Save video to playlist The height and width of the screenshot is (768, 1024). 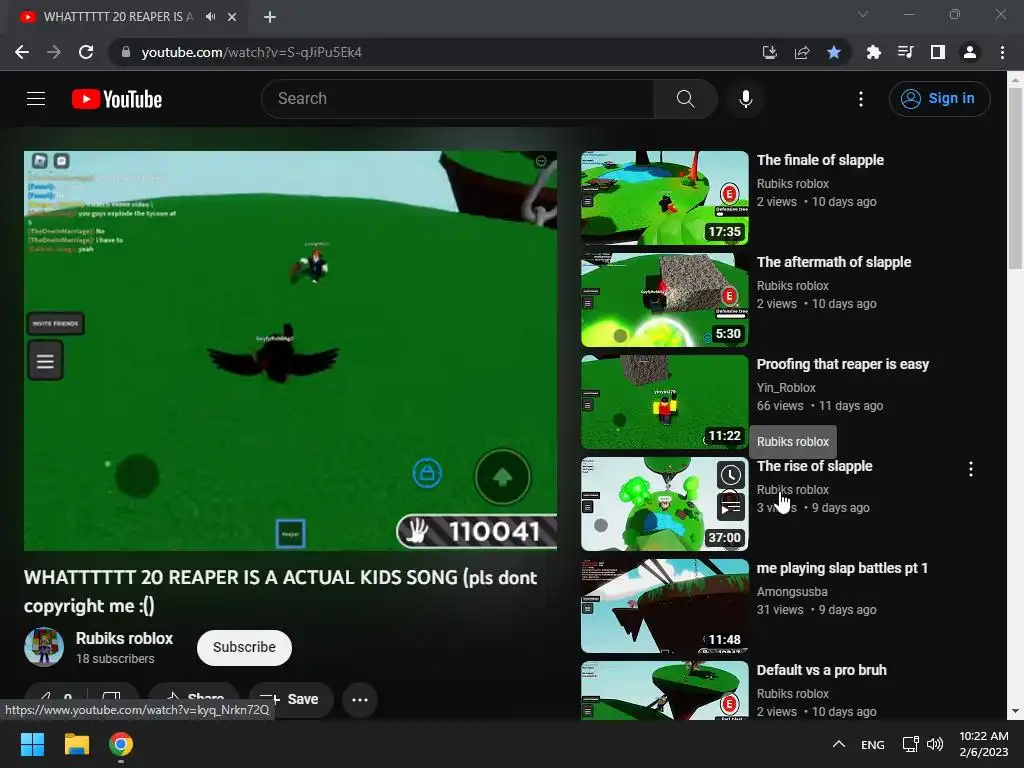[291, 699]
